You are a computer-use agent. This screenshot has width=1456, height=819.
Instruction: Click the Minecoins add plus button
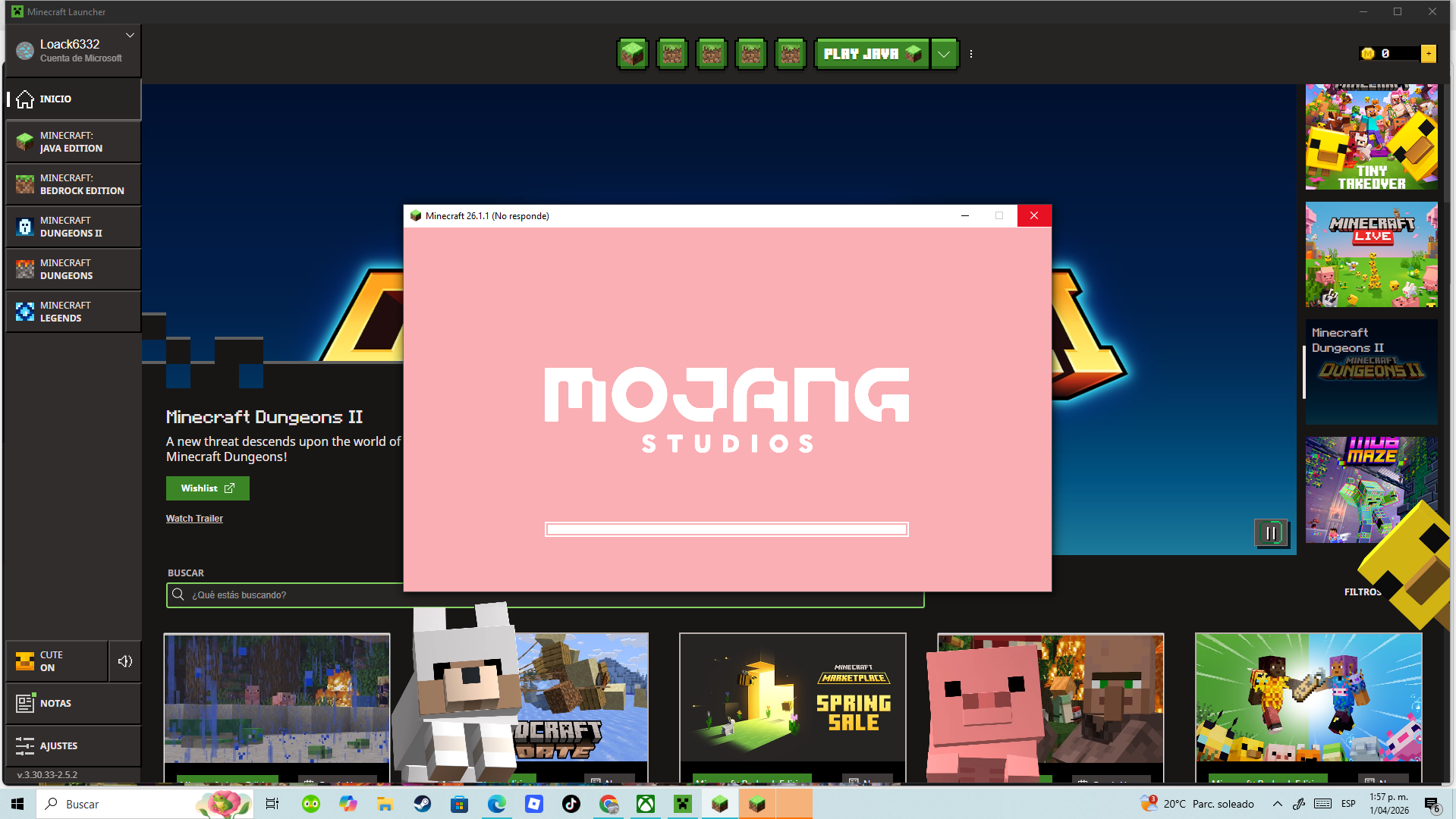(1429, 54)
